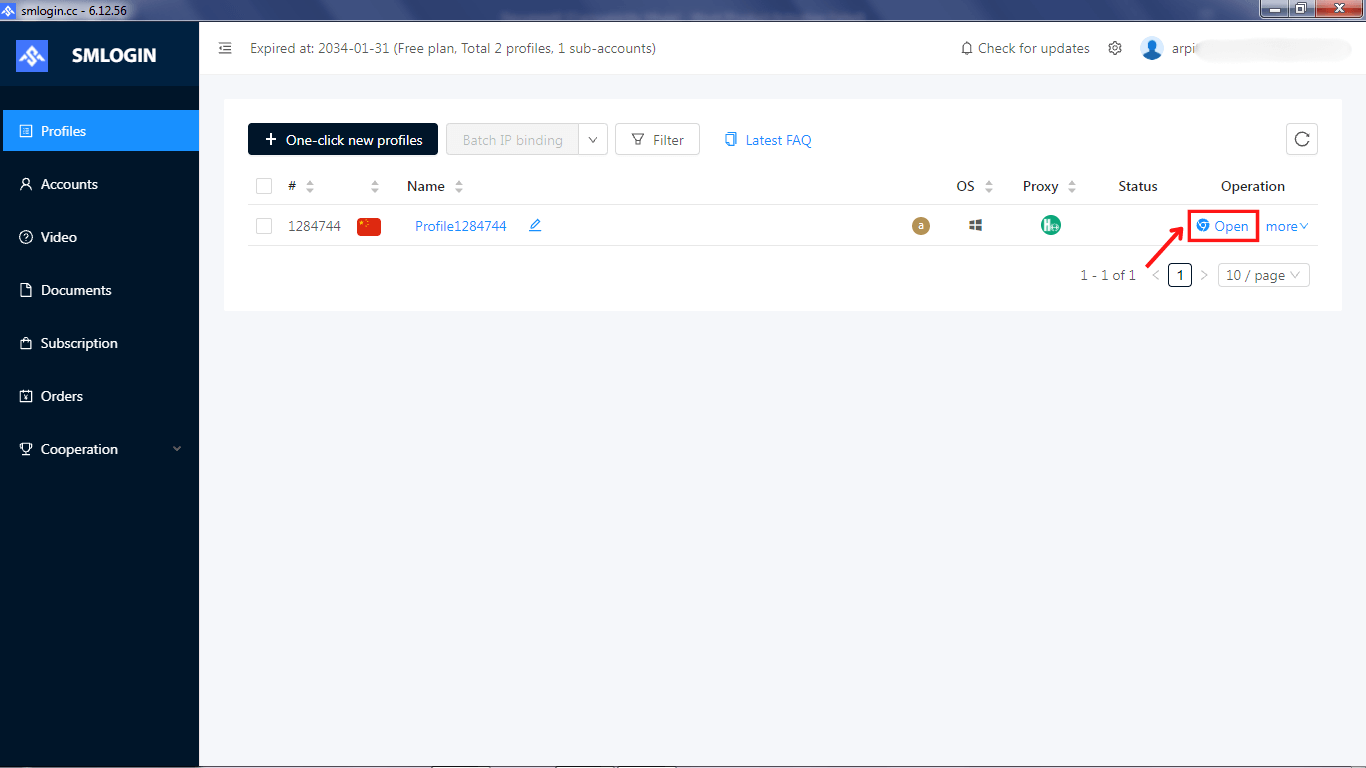Click the refresh icon in profile list
Viewport: 1366px width, 768px height.
tap(1301, 139)
